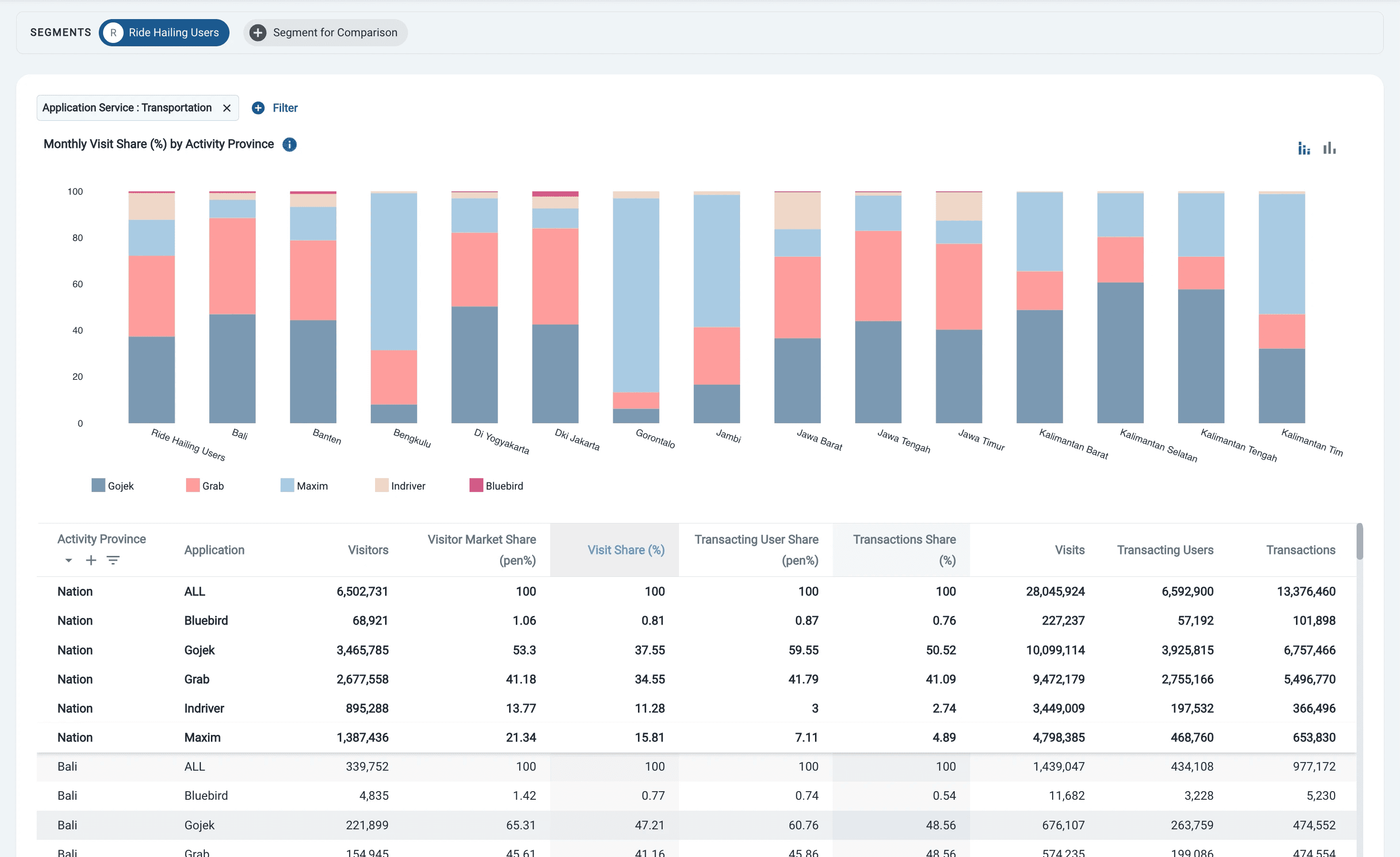Click Bali Bluebird visitors value 4,835
This screenshot has height=857, width=1400.
[374, 795]
